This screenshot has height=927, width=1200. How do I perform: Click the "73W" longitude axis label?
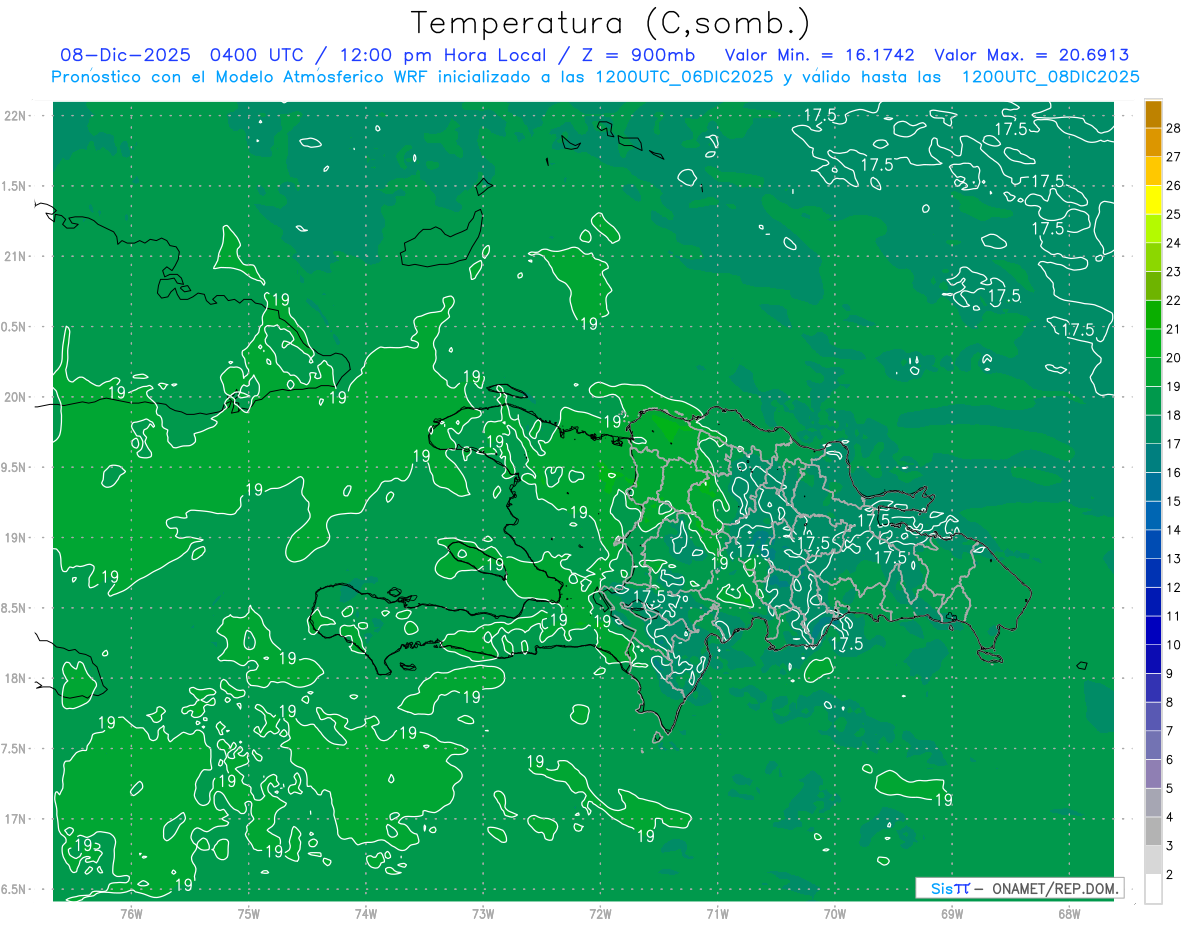483,914
